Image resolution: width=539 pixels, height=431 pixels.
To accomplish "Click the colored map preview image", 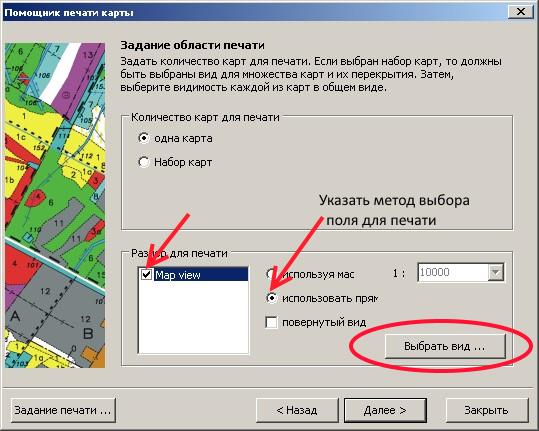I will coord(55,205).
